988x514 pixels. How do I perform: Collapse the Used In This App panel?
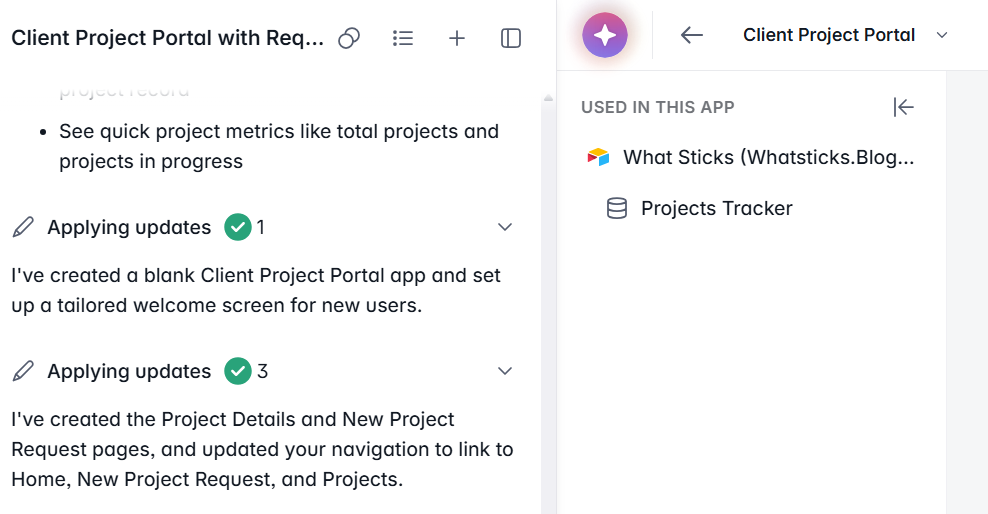(904, 107)
